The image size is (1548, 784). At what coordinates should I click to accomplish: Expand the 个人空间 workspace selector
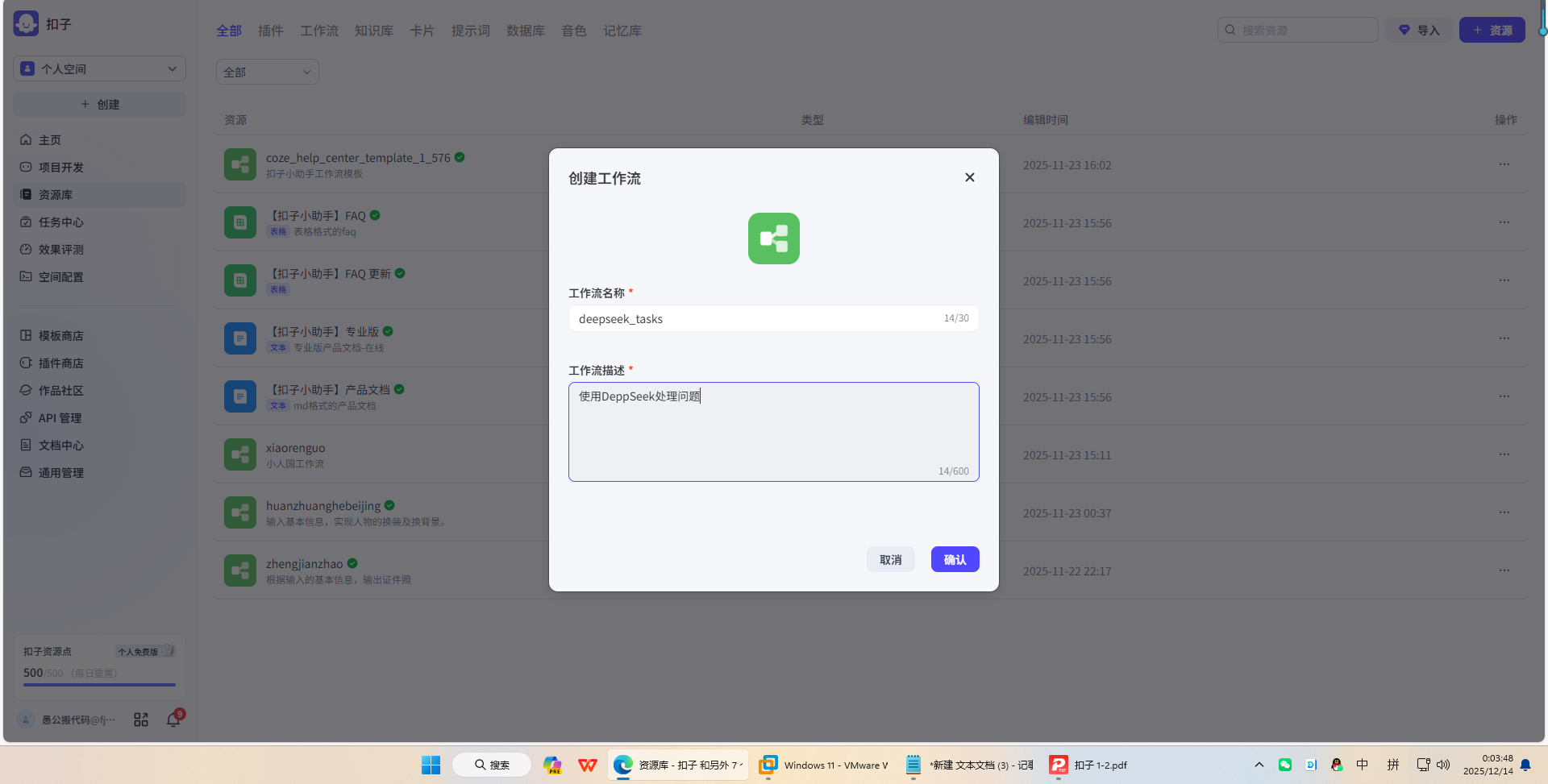click(x=98, y=68)
